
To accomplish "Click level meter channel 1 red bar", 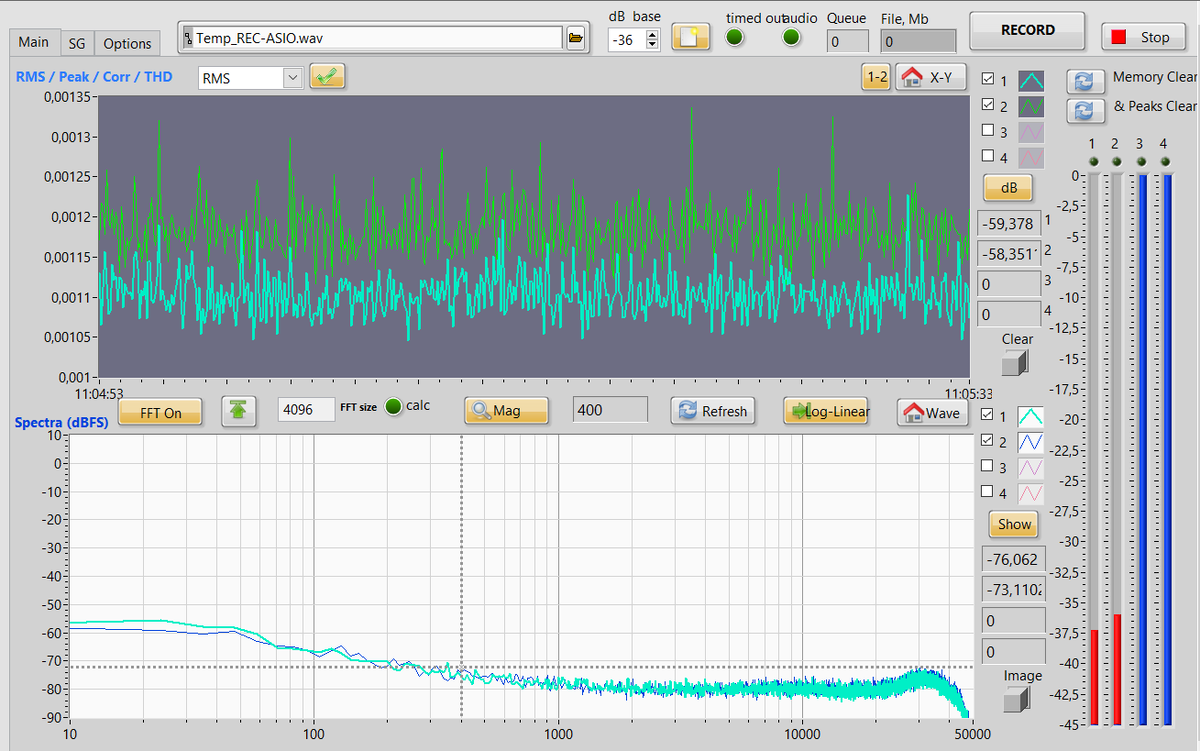I will [x=1094, y=676].
